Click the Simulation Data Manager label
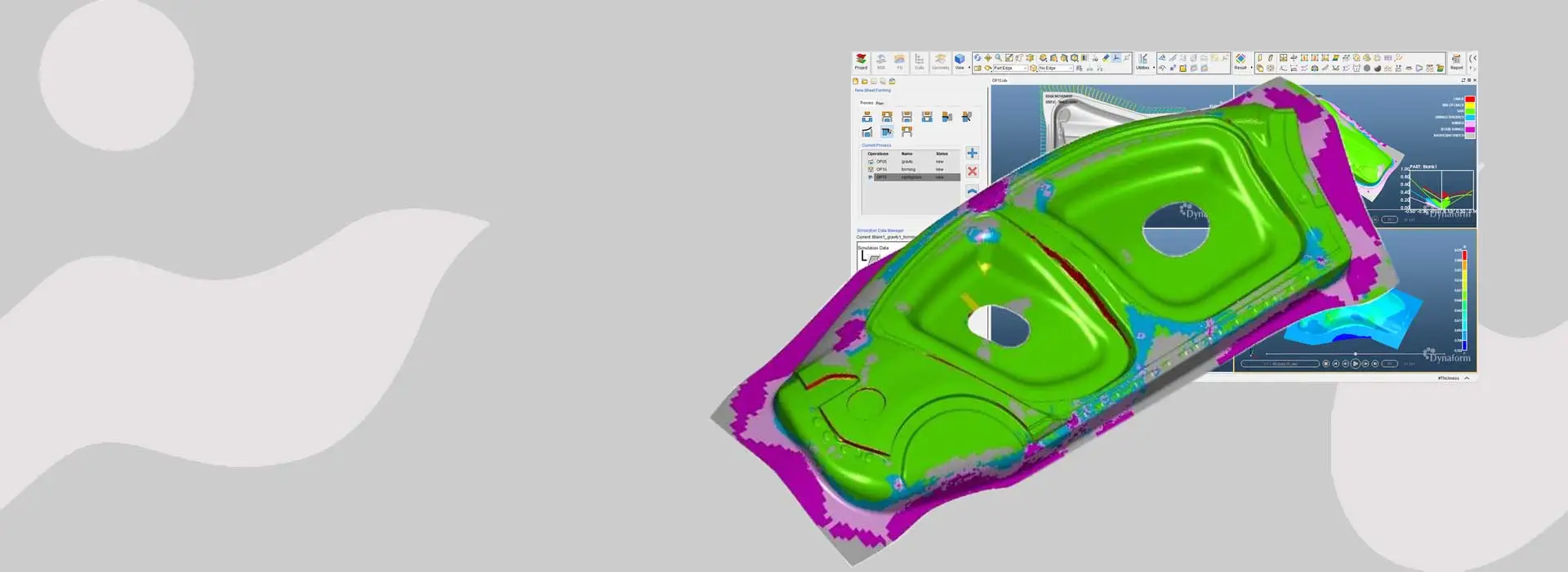Screen dimensions: 1568x572 (880, 230)
